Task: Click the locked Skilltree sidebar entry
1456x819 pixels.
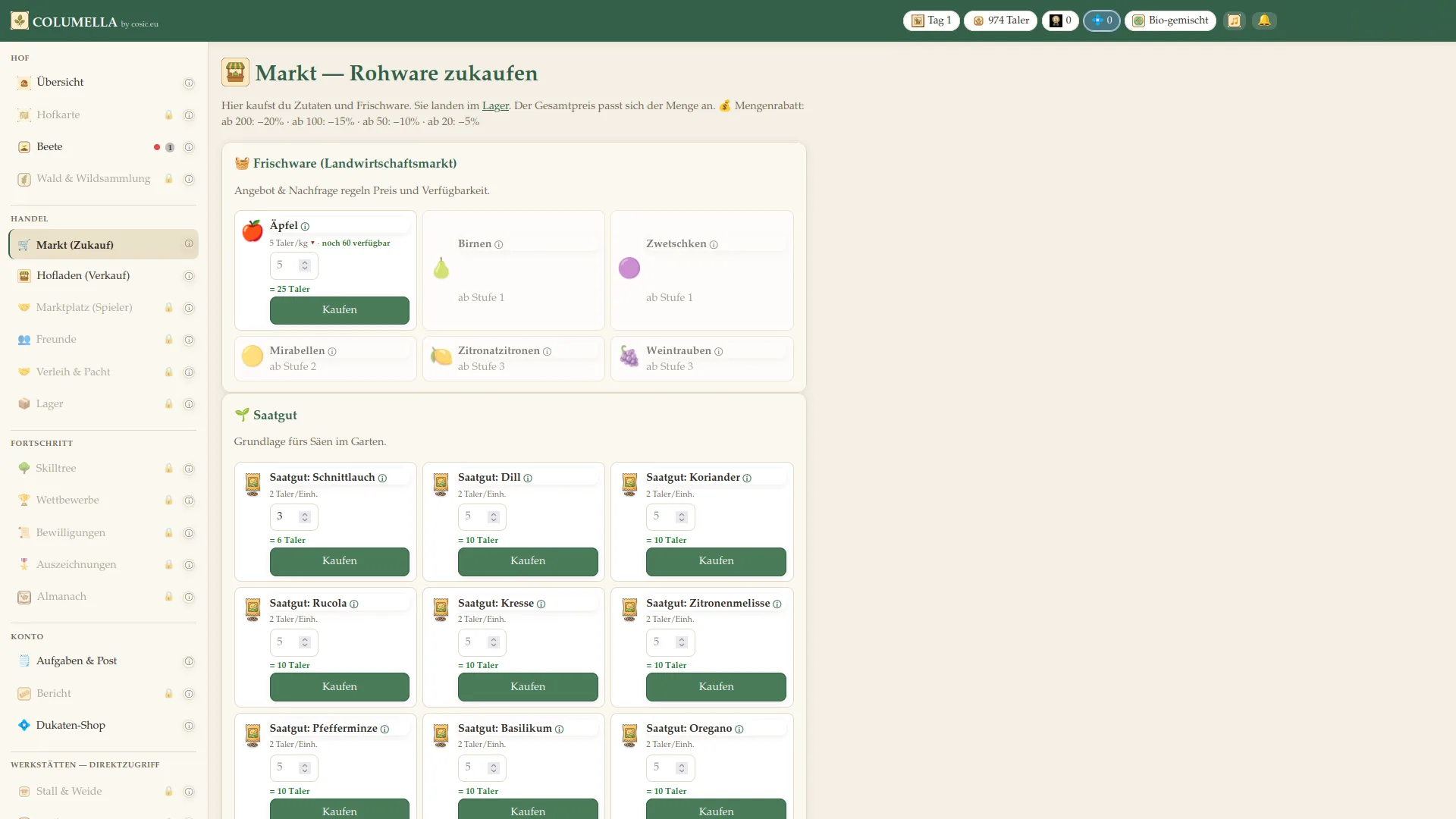Action: coord(104,469)
